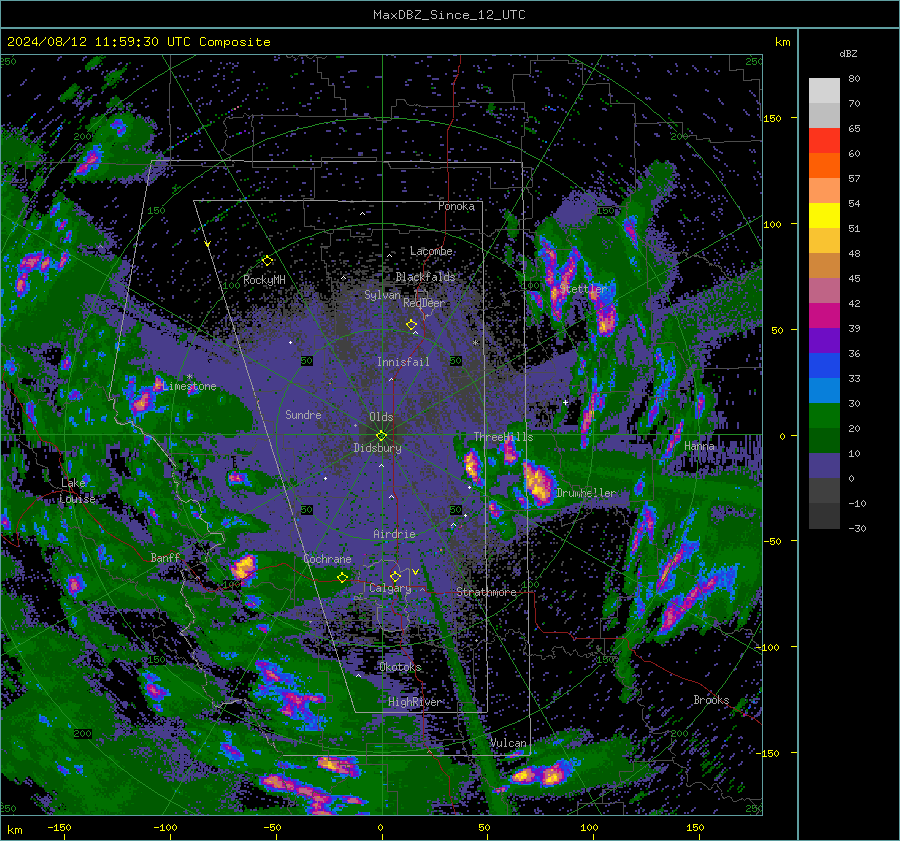
Task: Click the 2024/08/12 11:59:30 UTC Composite timestamp
Action: click(x=138, y=42)
